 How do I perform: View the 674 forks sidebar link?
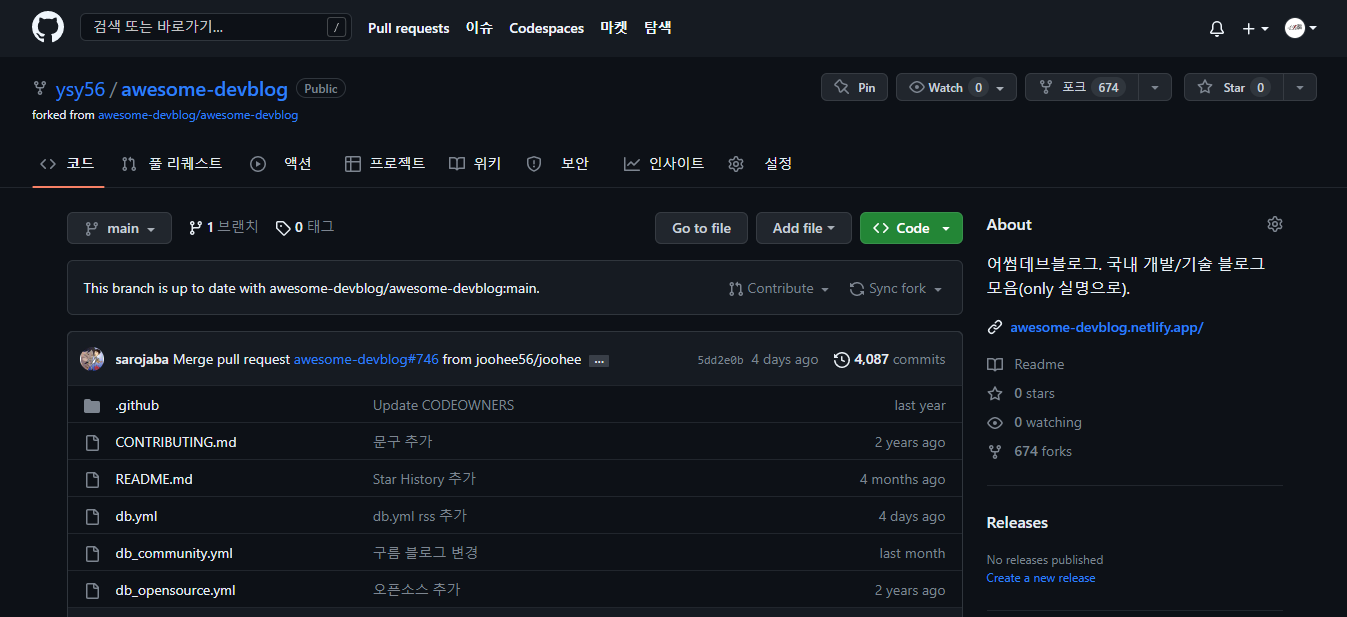(x=1030, y=452)
